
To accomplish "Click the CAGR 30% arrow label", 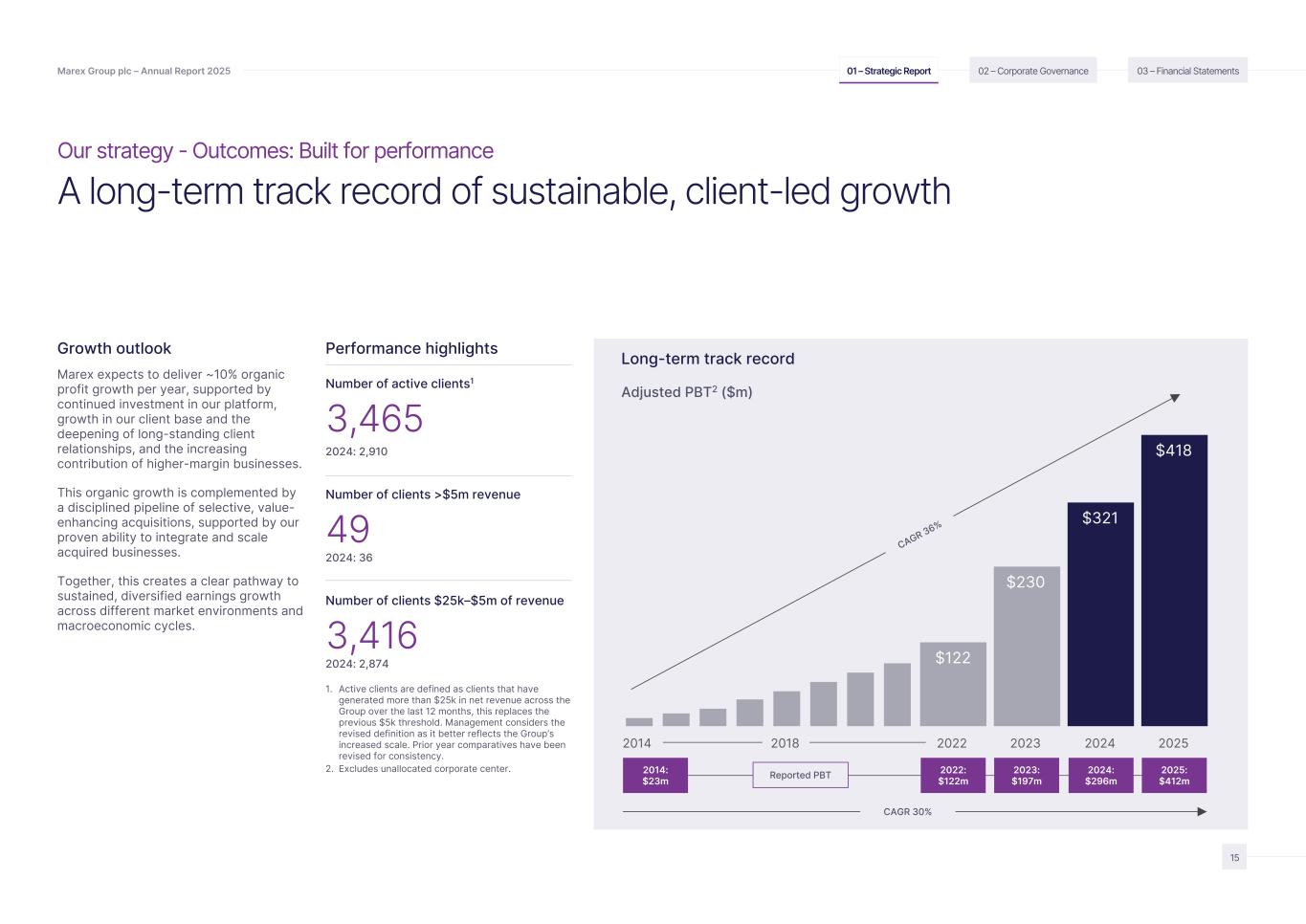I will (907, 811).
